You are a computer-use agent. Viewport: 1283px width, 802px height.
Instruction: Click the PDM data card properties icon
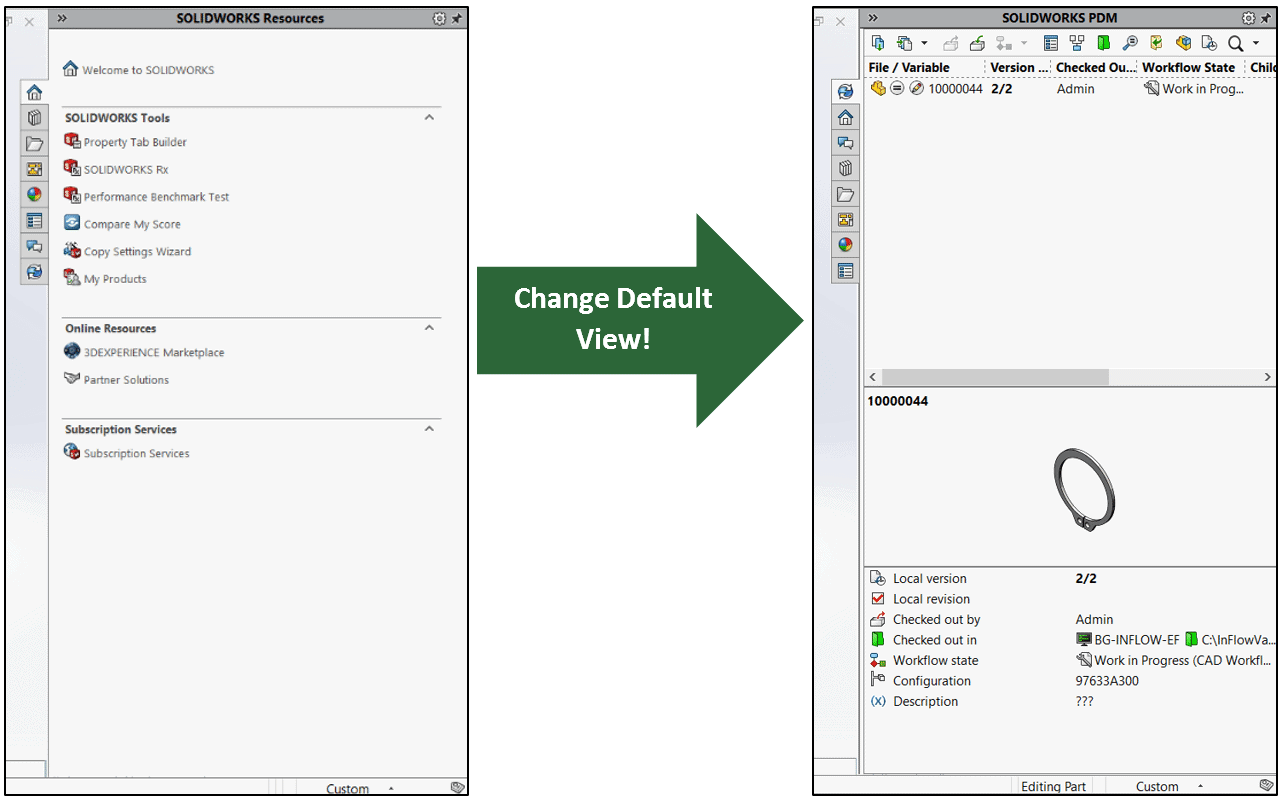pos(1050,43)
